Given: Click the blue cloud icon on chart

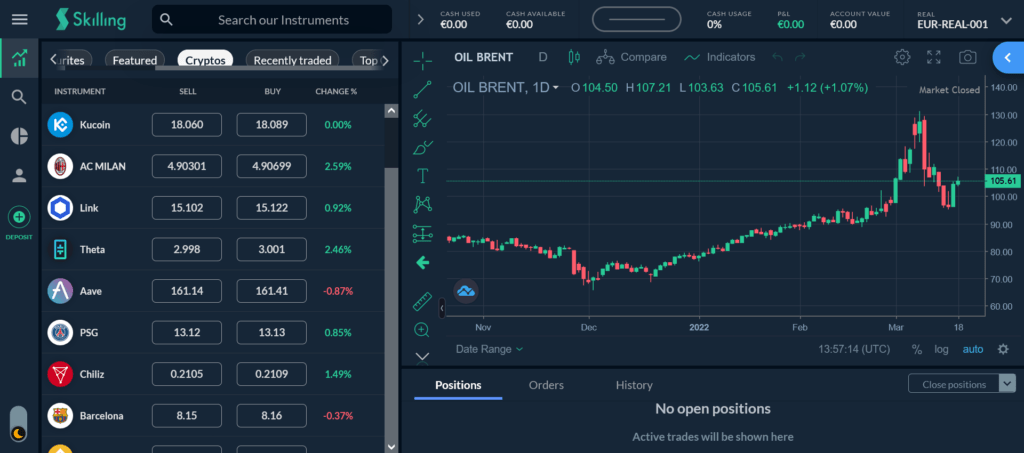Looking at the screenshot, I should 466,291.
